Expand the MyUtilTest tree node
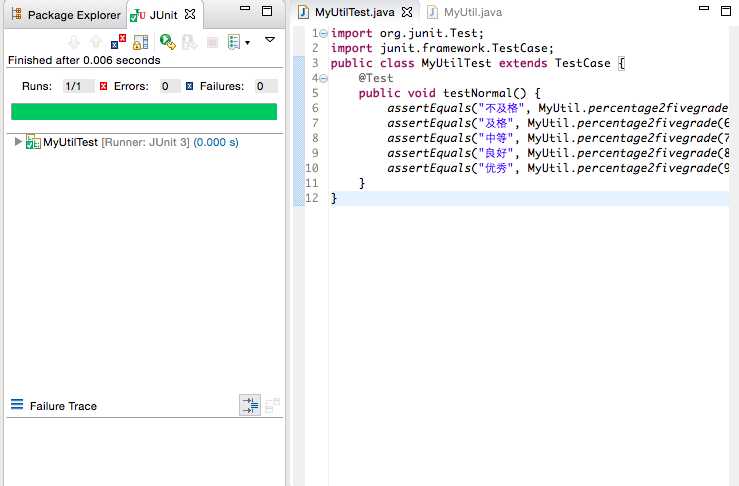The width and height of the screenshot is (739, 486). [18, 141]
